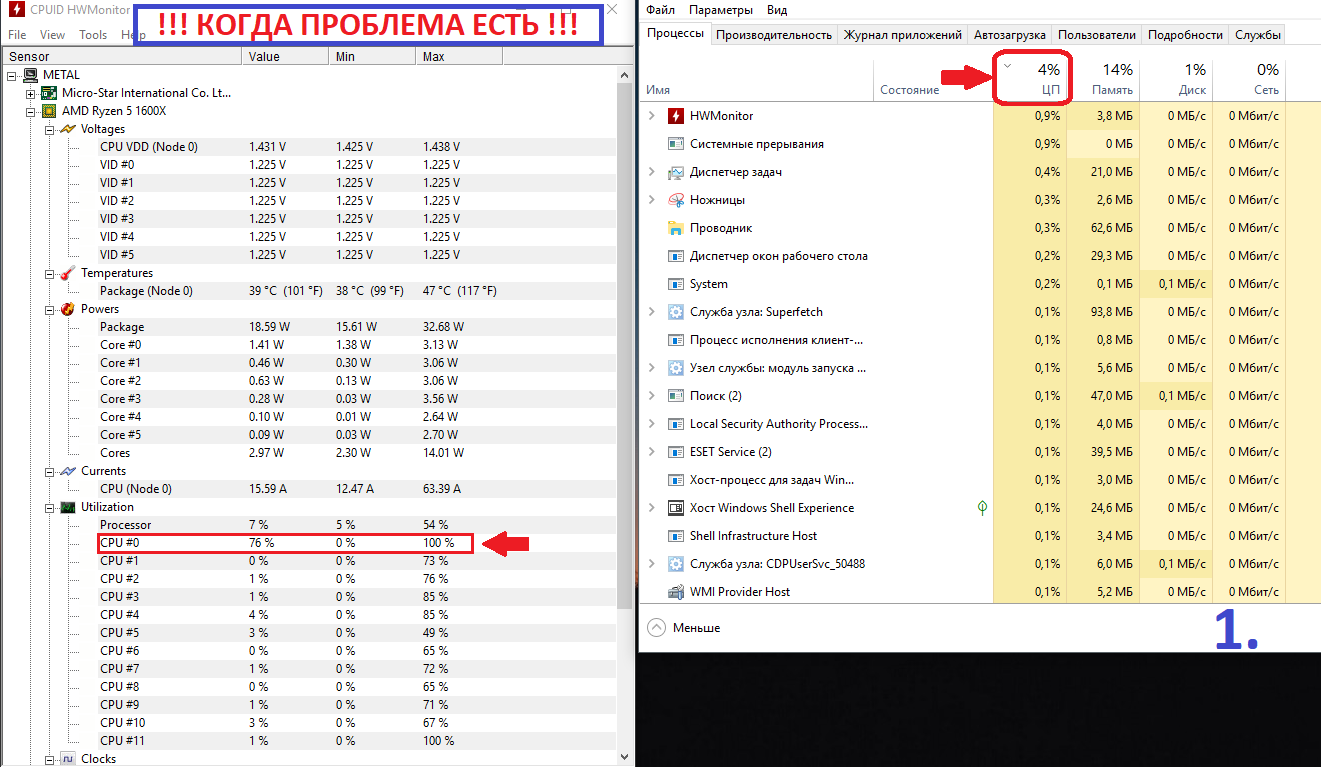Click the METAL computer icon in HWMonitor
Viewport: 1321px width, 767px height.
click(x=31, y=75)
